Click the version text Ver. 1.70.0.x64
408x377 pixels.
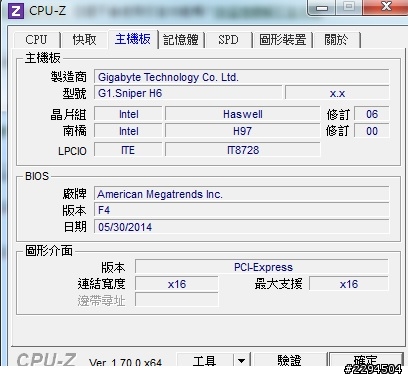click(125, 361)
